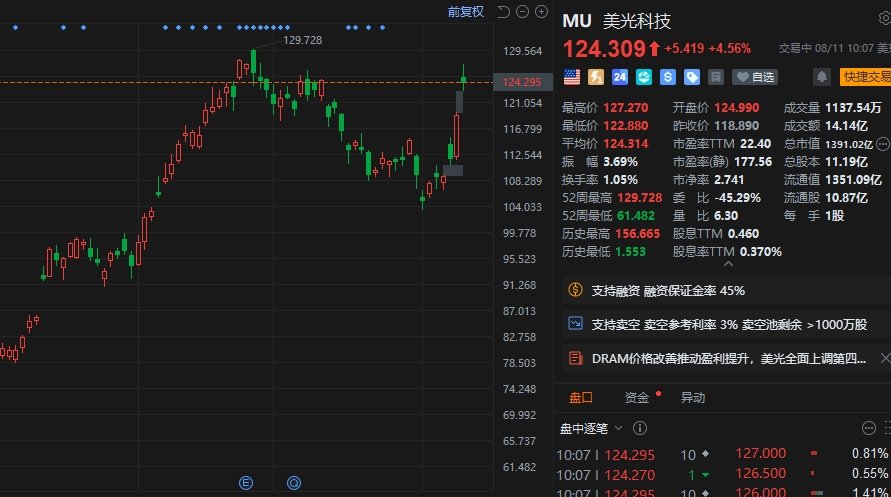Image resolution: width=891 pixels, height=497 pixels.
Task: Click the blue price-tag icon
Action: click(692, 77)
